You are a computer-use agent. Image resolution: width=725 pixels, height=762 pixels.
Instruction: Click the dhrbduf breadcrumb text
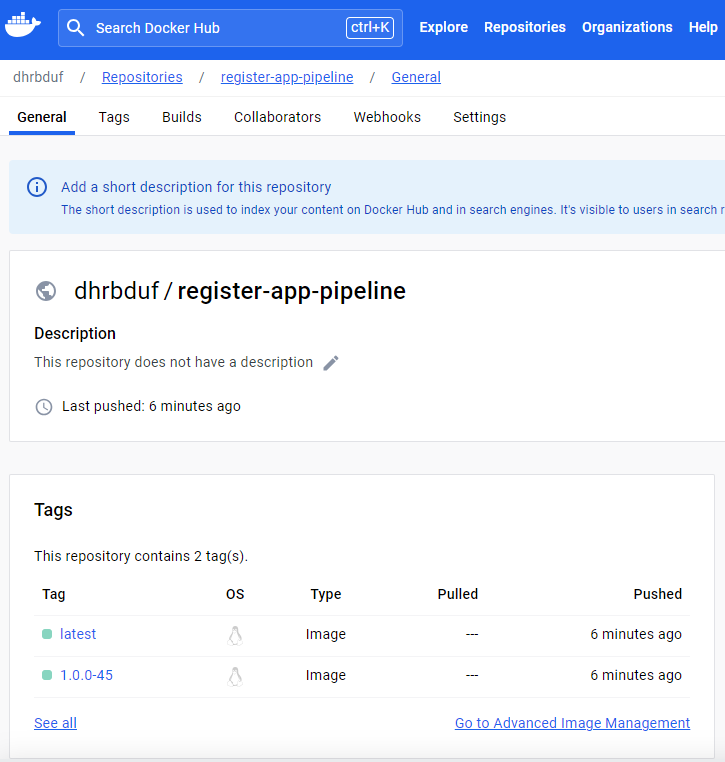38,77
